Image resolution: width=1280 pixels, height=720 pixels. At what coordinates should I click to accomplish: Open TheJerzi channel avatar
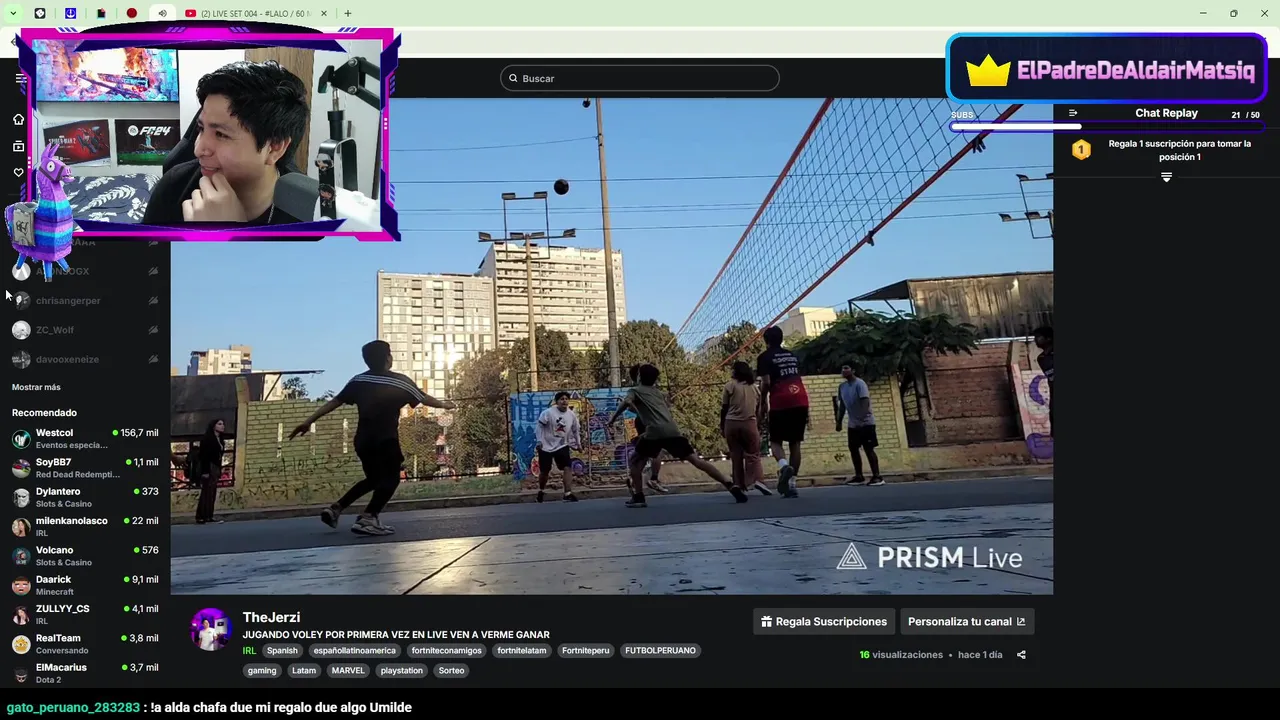[x=211, y=629]
